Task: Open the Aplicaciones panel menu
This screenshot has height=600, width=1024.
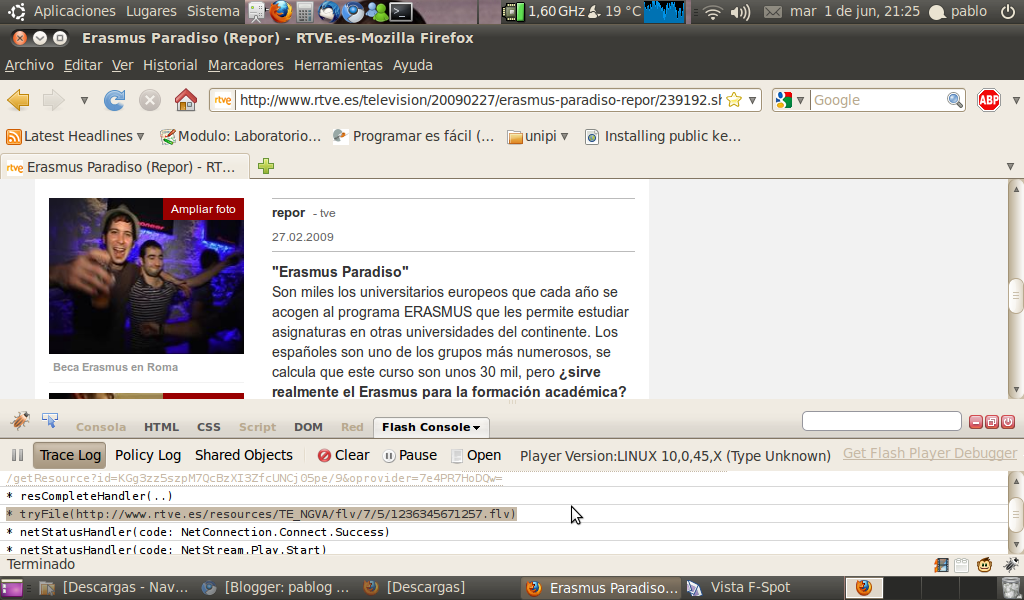Action: [x=74, y=11]
